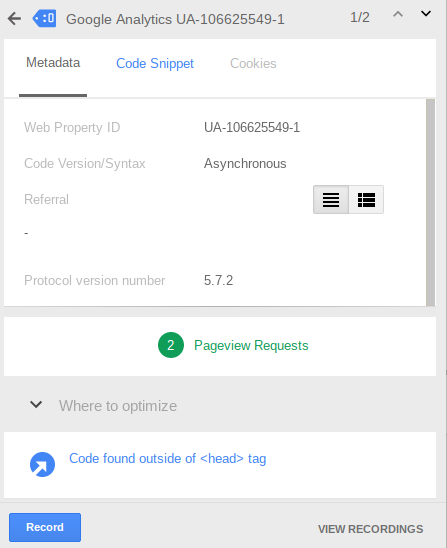Screen dimensions: 447x548
Task: Switch to compact lines view toggle
Action: point(331,200)
